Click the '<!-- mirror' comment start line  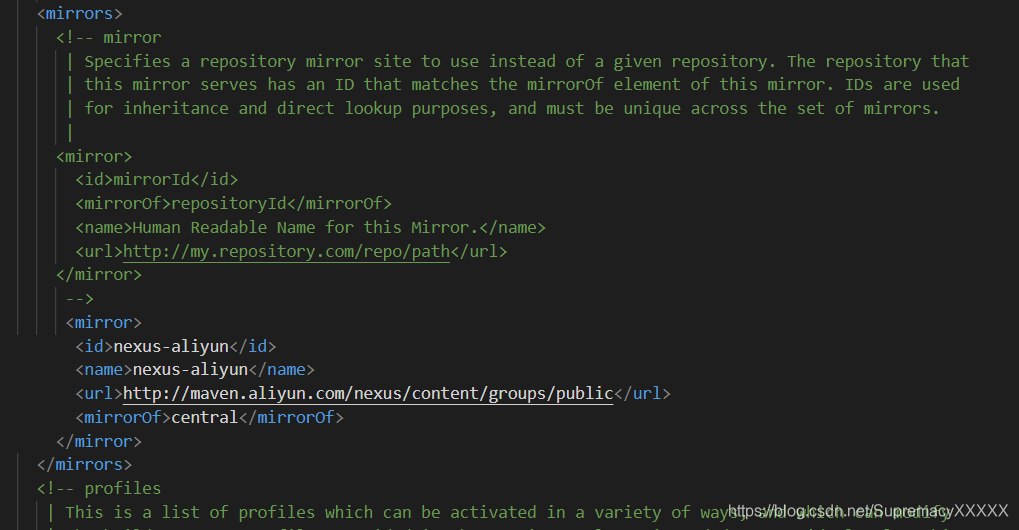tap(109, 38)
